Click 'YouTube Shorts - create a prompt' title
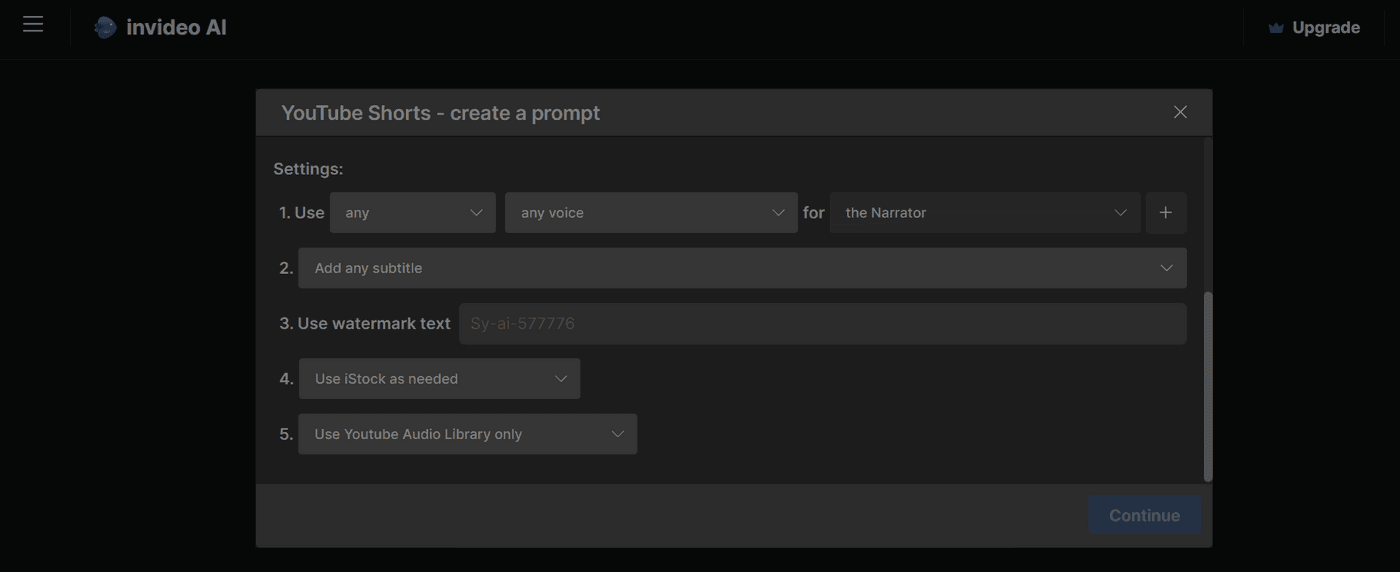The height and width of the screenshot is (572, 1400). pyautogui.click(x=441, y=113)
